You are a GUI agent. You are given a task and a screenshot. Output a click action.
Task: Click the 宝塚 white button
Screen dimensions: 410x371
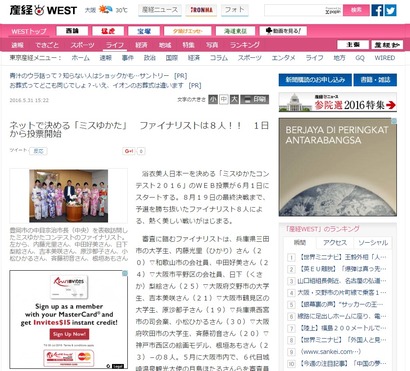(144, 31)
